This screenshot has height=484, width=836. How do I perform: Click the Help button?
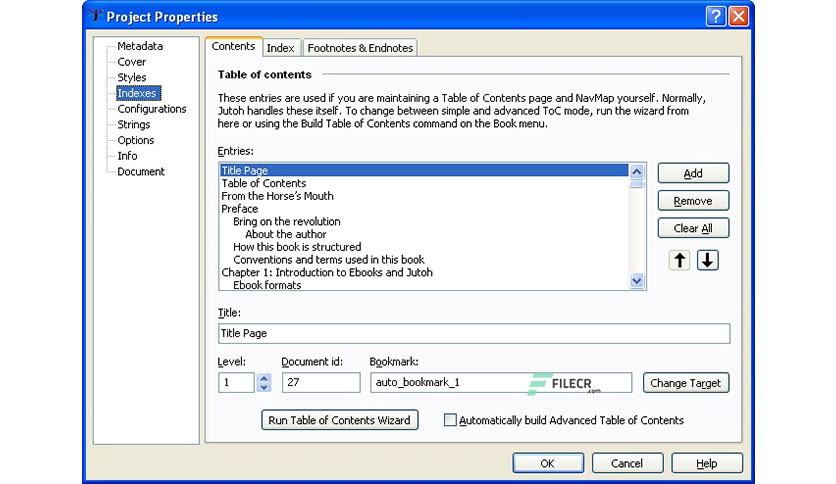click(707, 463)
